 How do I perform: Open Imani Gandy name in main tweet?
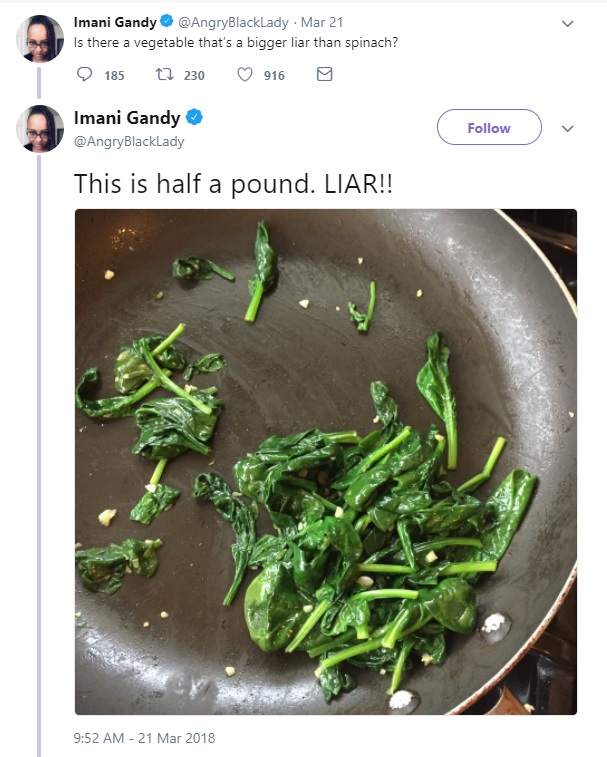pos(127,118)
